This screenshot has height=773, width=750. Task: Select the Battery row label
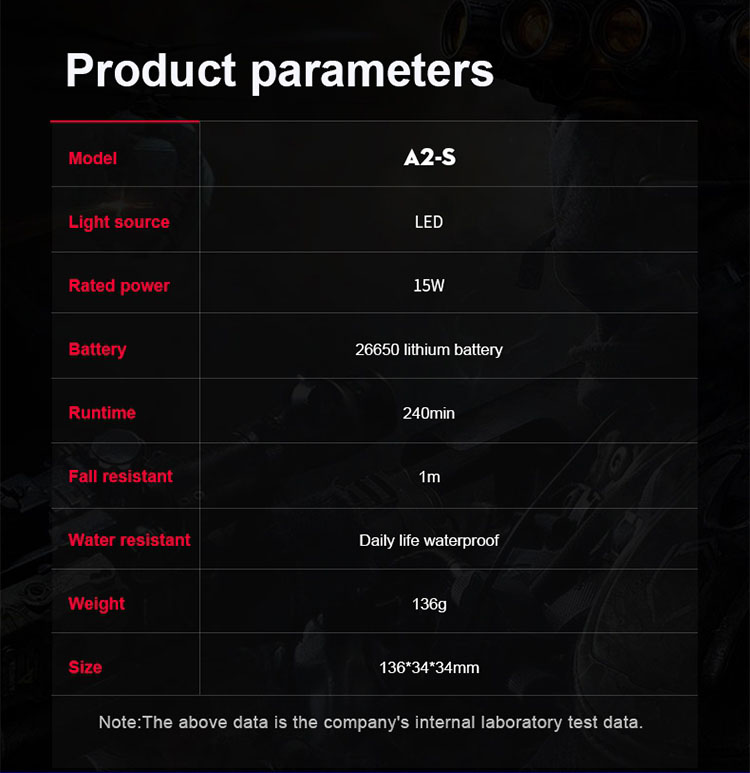97,349
